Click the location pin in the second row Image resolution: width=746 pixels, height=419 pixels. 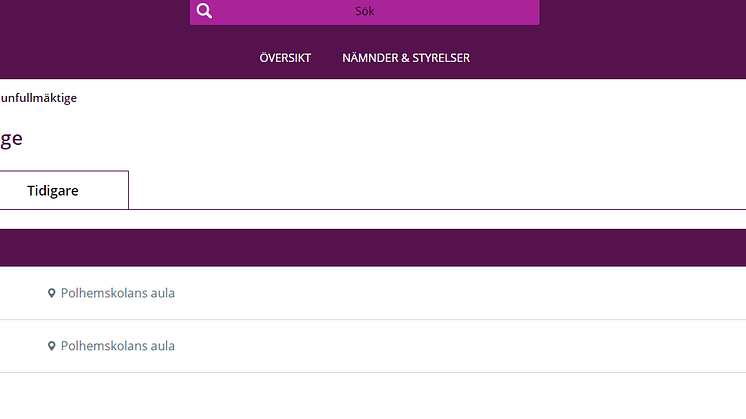tap(51, 346)
